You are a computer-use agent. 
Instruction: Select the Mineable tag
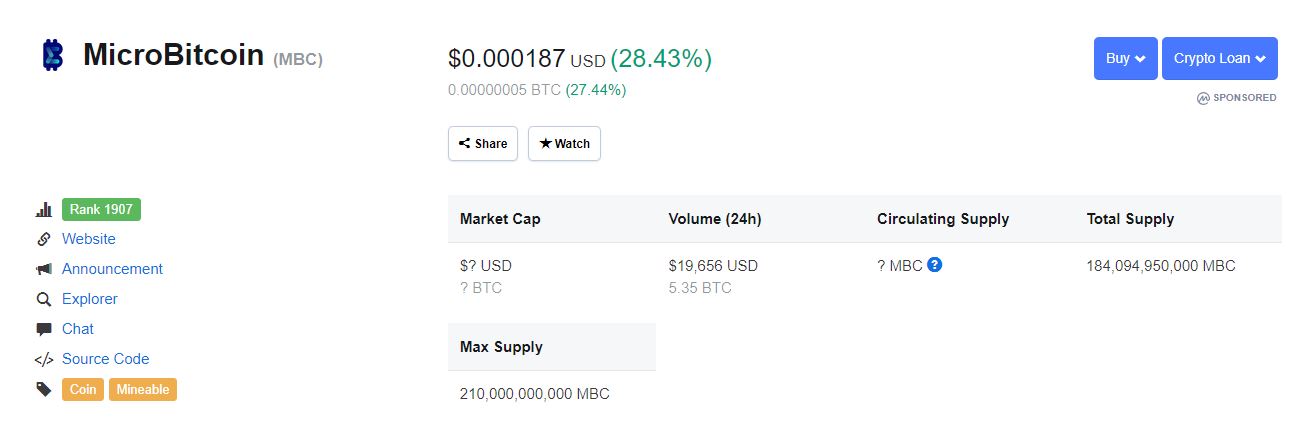(143, 389)
